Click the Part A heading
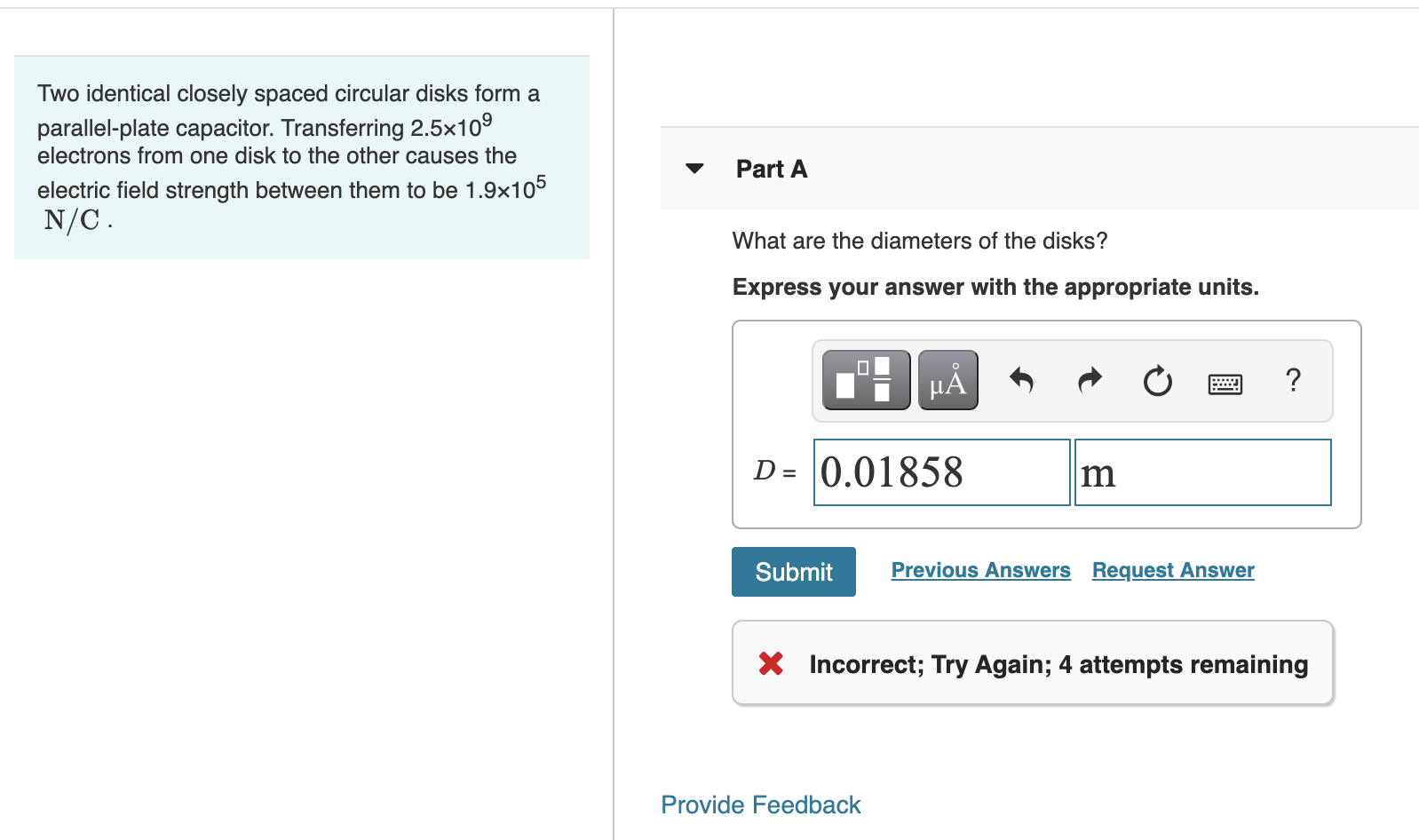Image resolution: width=1419 pixels, height=840 pixels. tap(771, 169)
